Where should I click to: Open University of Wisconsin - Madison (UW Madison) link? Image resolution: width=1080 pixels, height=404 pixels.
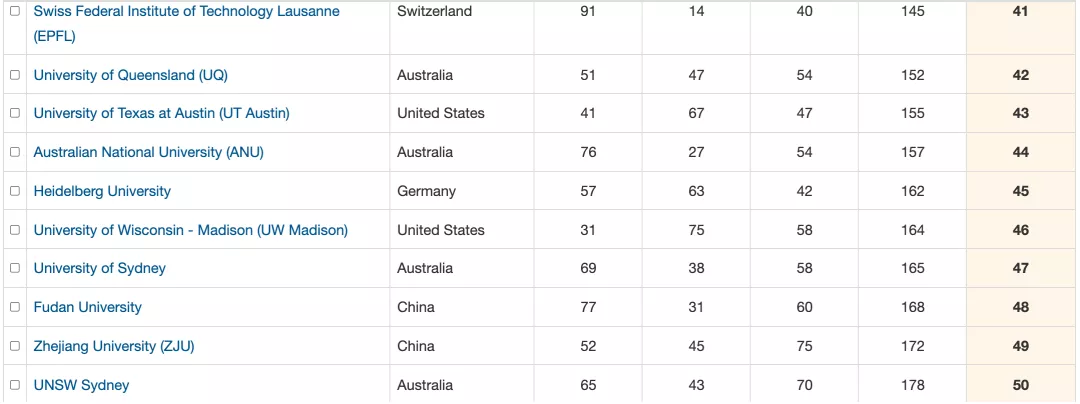[191, 230]
